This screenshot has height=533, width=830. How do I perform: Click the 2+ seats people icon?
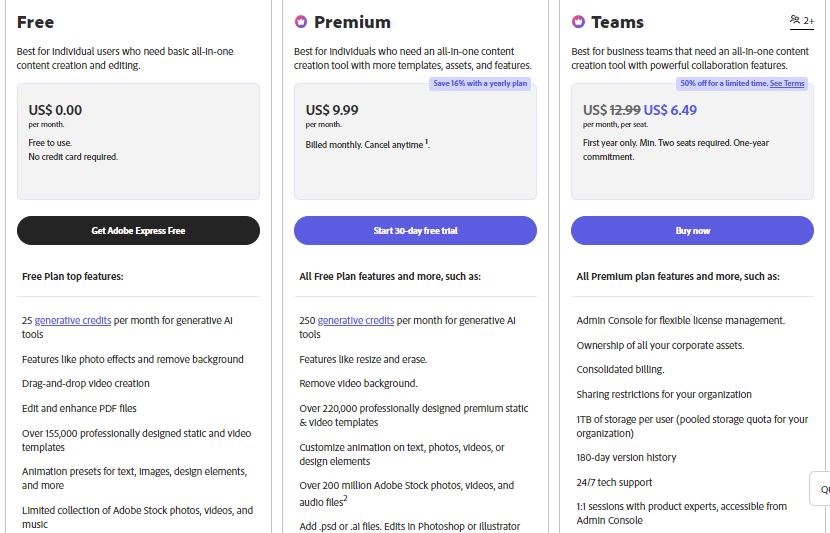(x=801, y=20)
